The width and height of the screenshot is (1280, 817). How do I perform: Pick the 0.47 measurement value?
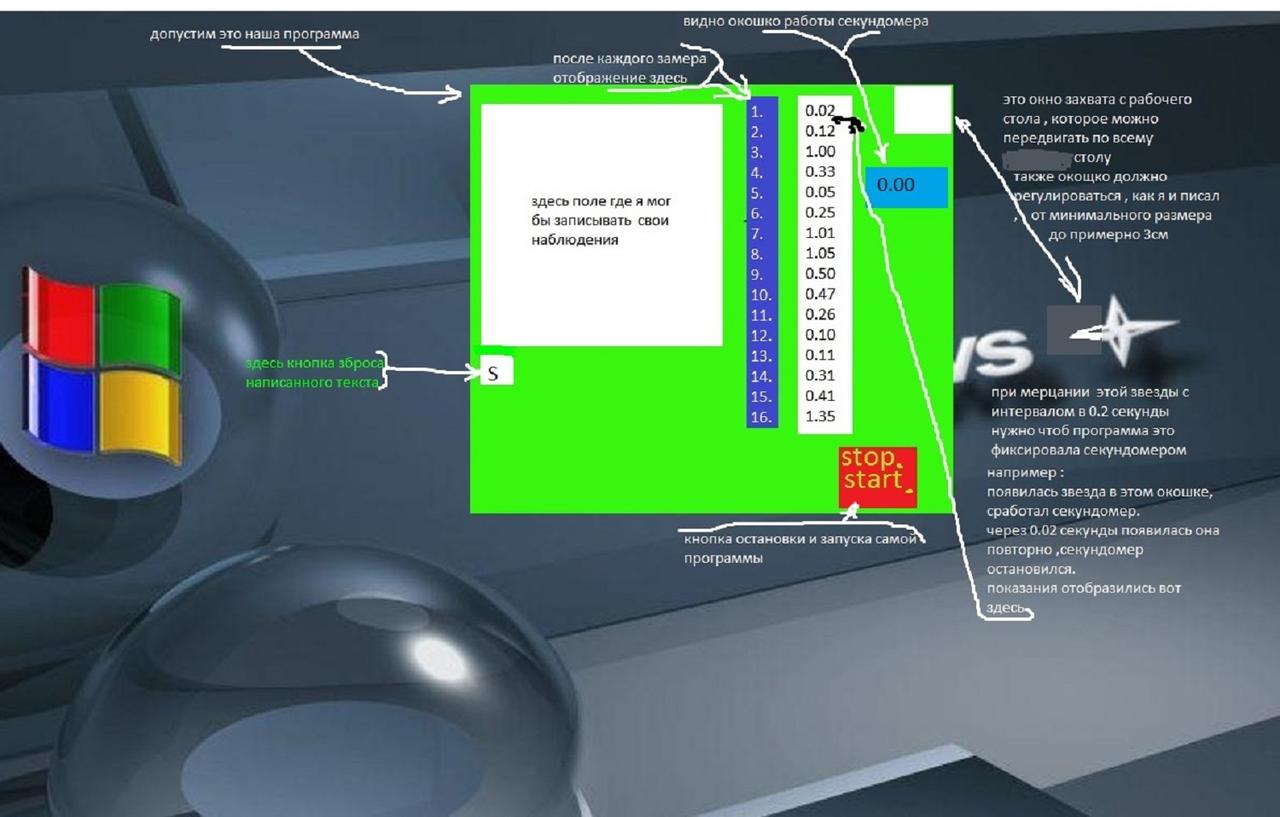point(820,294)
